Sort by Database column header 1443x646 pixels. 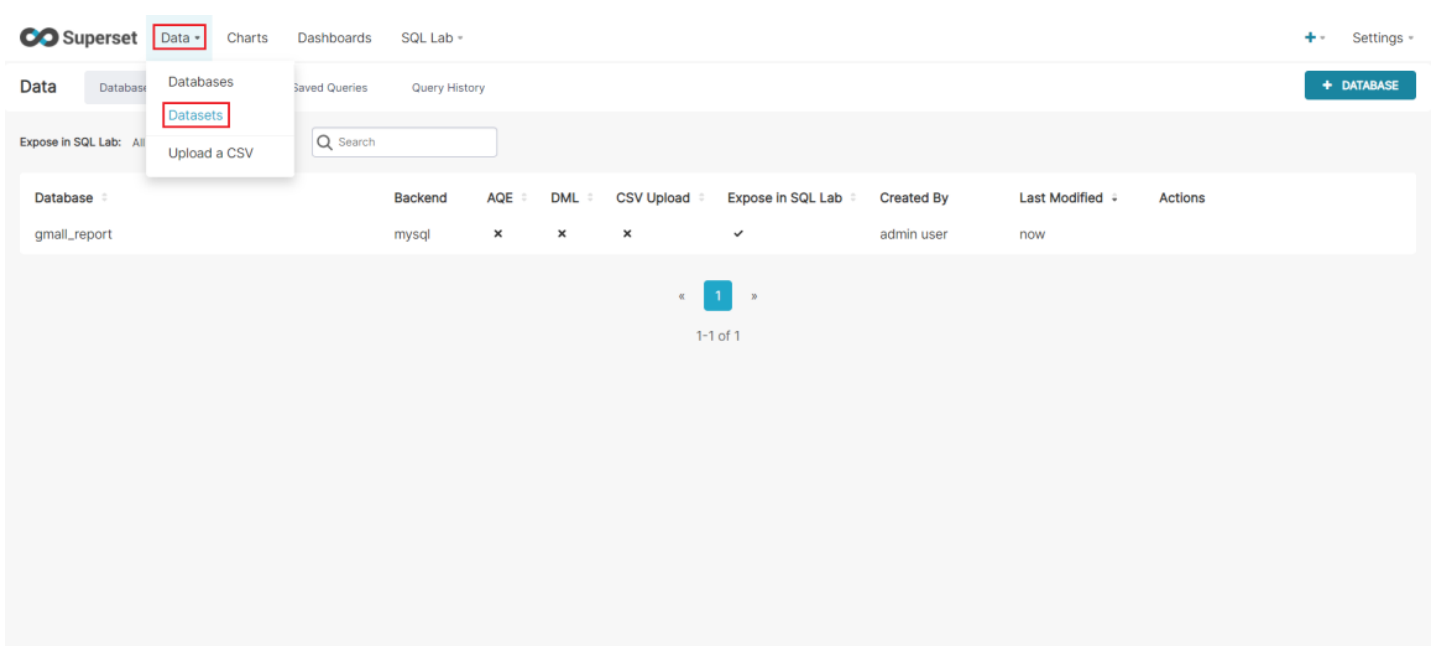[71, 198]
